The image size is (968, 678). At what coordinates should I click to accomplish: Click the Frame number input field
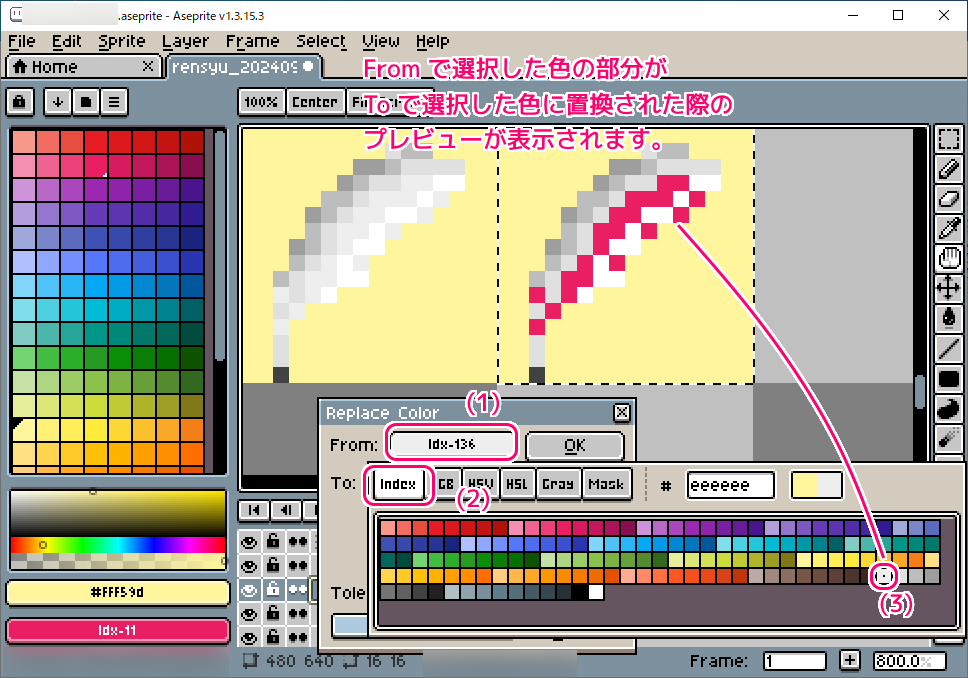click(794, 660)
